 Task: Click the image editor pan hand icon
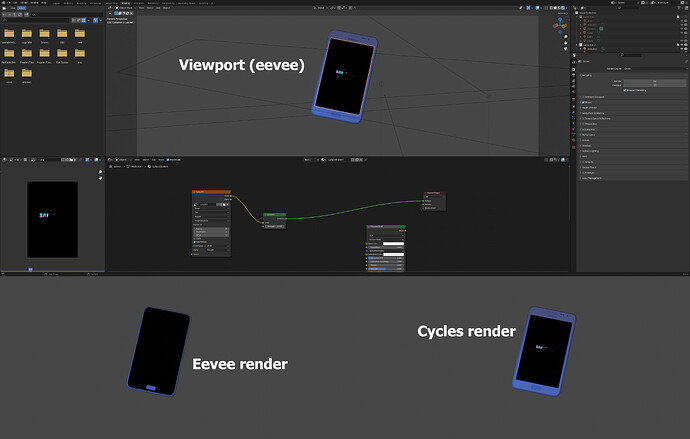pos(100,178)
